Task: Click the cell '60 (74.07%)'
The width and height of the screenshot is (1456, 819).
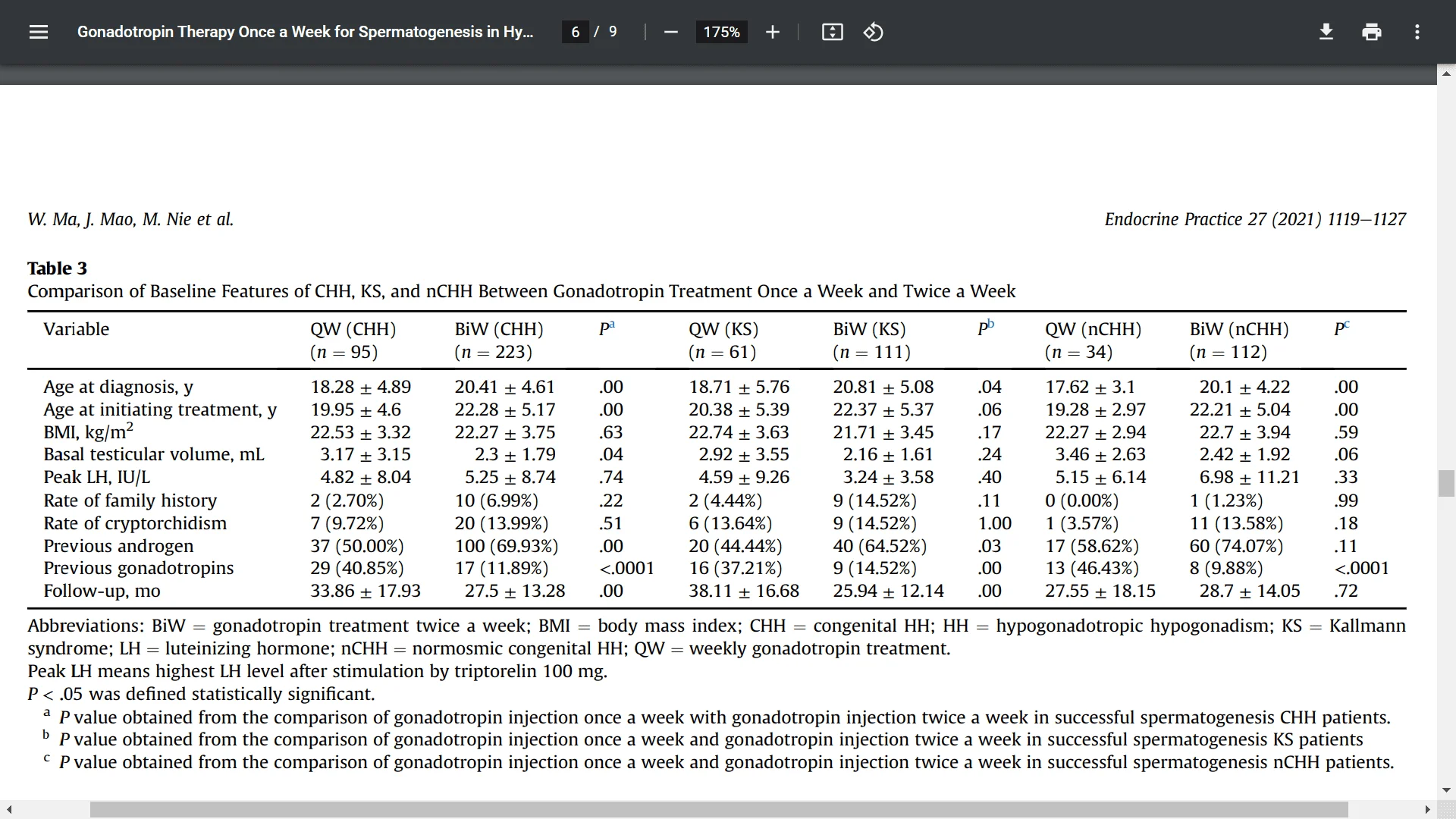Action: tap(1236, 546)
